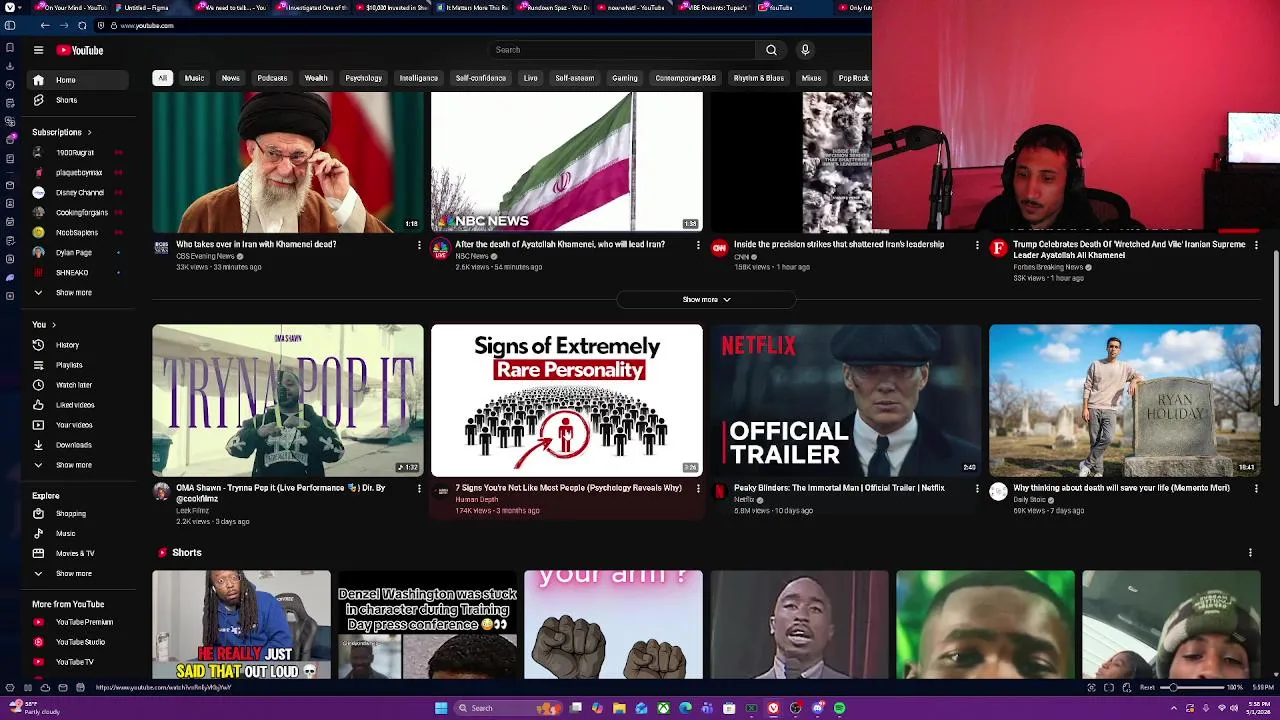Viewport: 1280px width, 720px height.
Task: Open File Explorer from taskbar
Action: click(619, 708)
